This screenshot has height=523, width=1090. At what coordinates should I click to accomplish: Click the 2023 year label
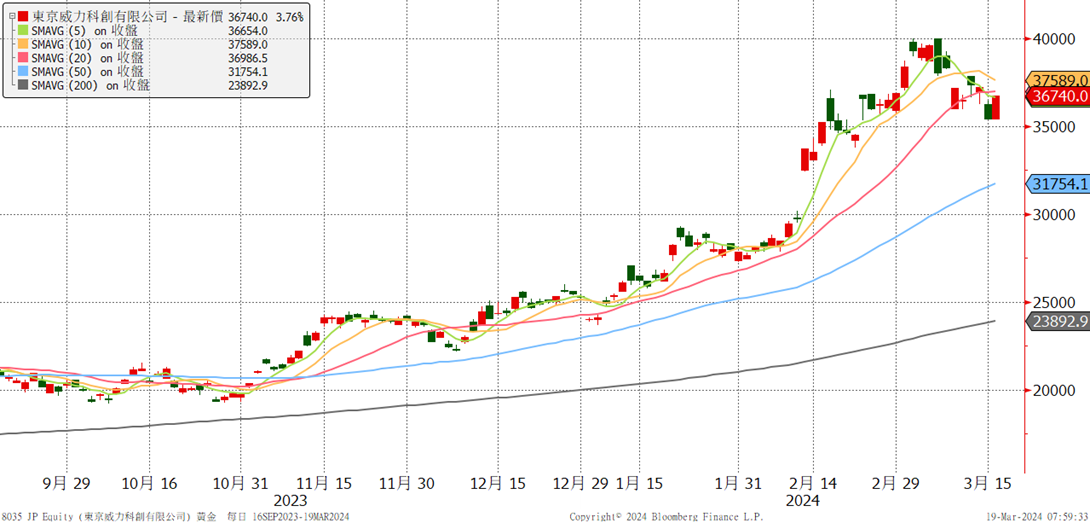pyautogui.click(x=291, y=501)
